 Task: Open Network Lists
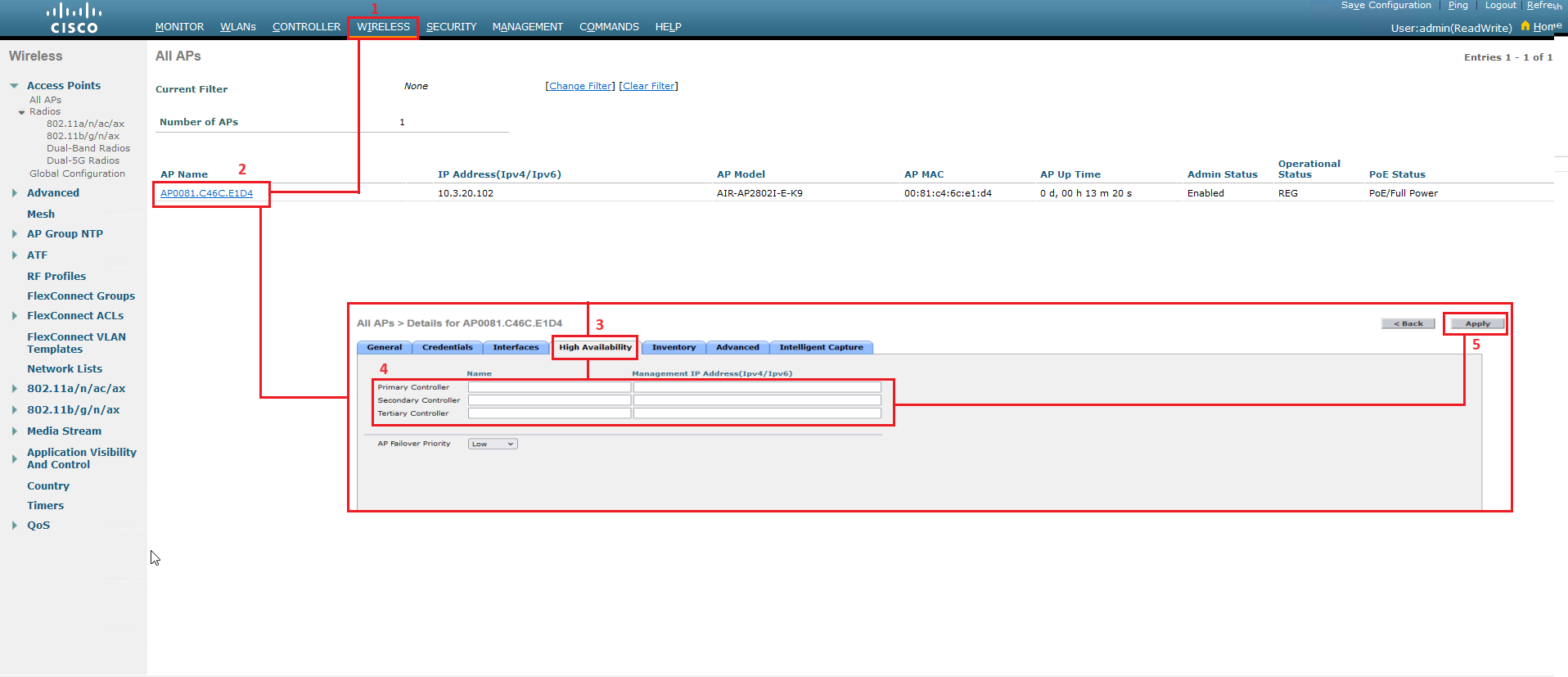tap(65, 369)
